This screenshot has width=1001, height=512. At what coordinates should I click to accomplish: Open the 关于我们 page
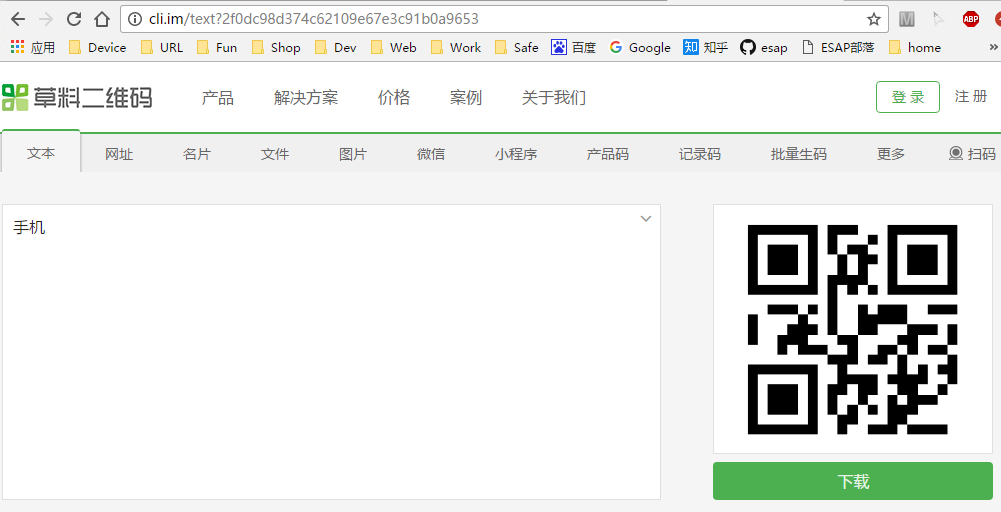pos(553,98)
